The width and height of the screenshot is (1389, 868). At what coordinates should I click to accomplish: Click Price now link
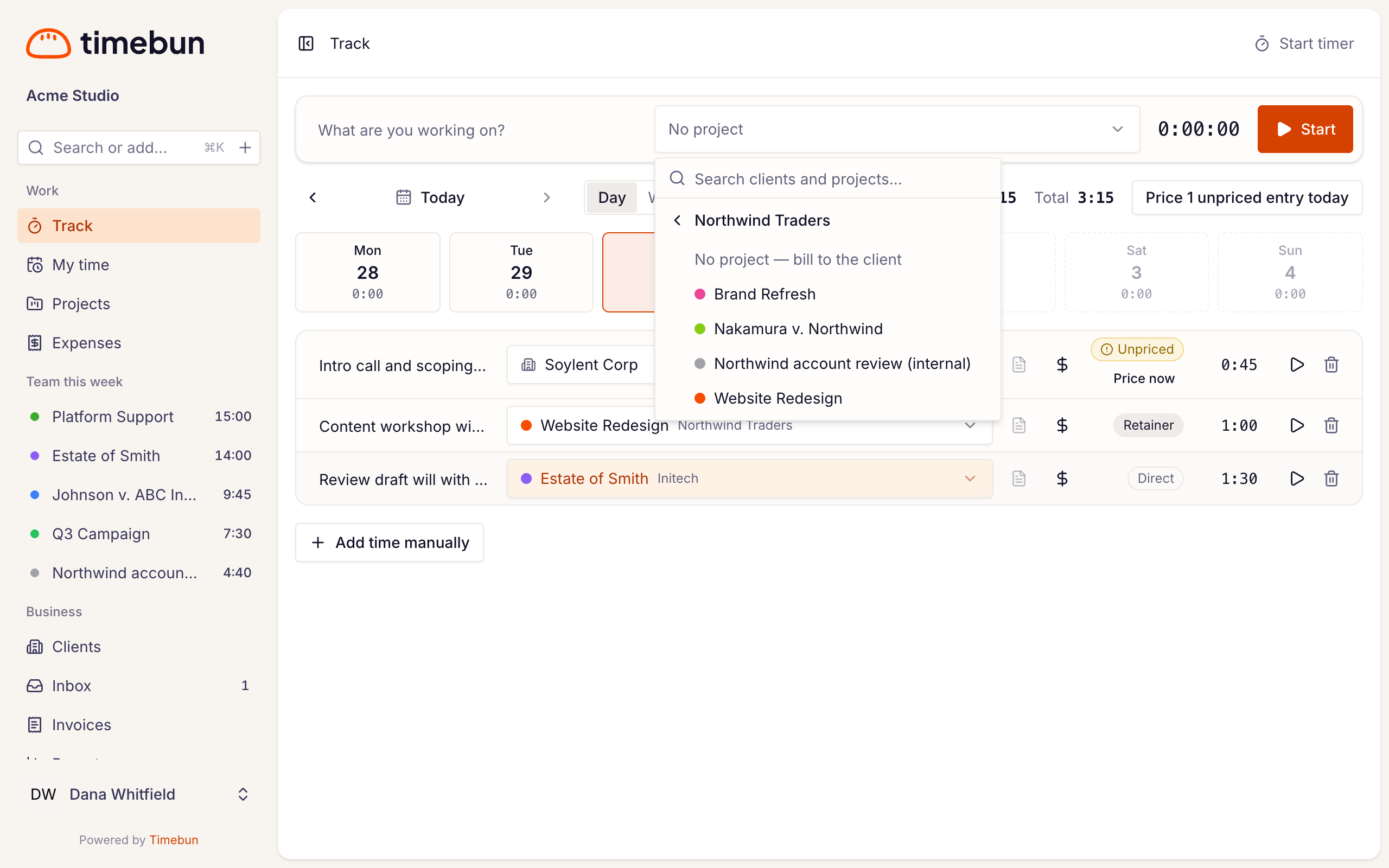pos(1143,378)
